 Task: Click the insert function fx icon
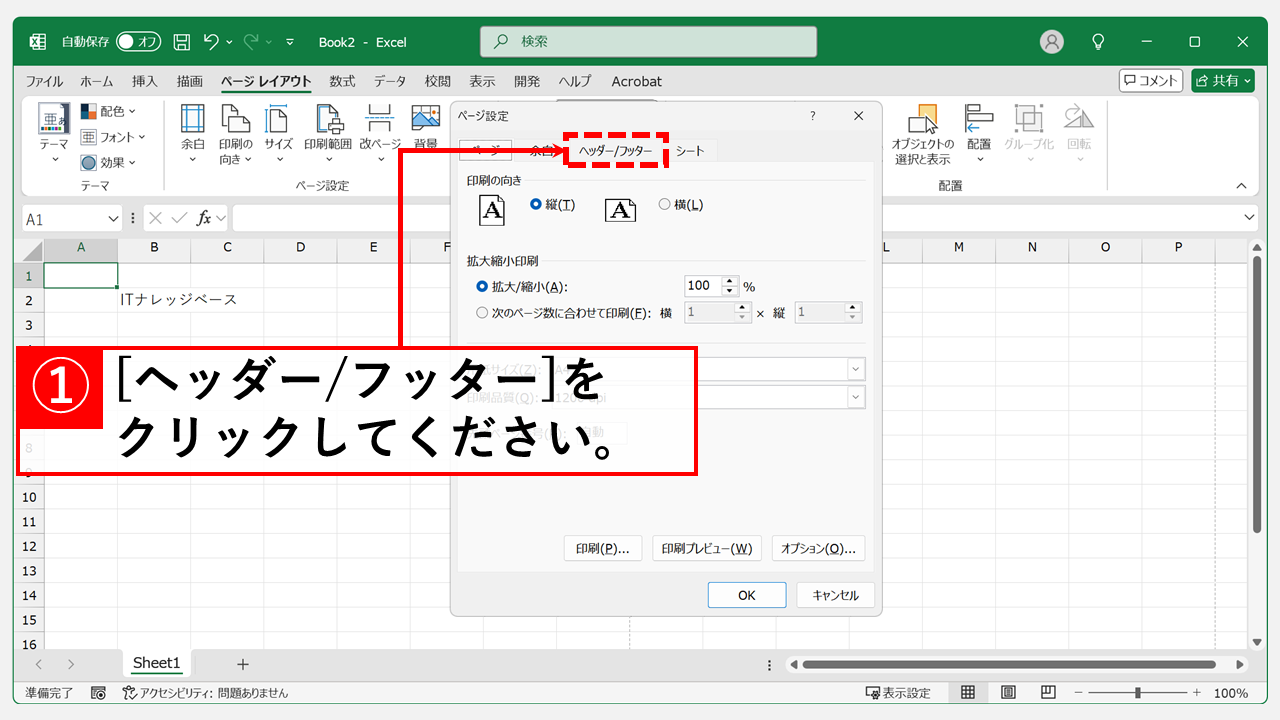[x=204, y=217]
